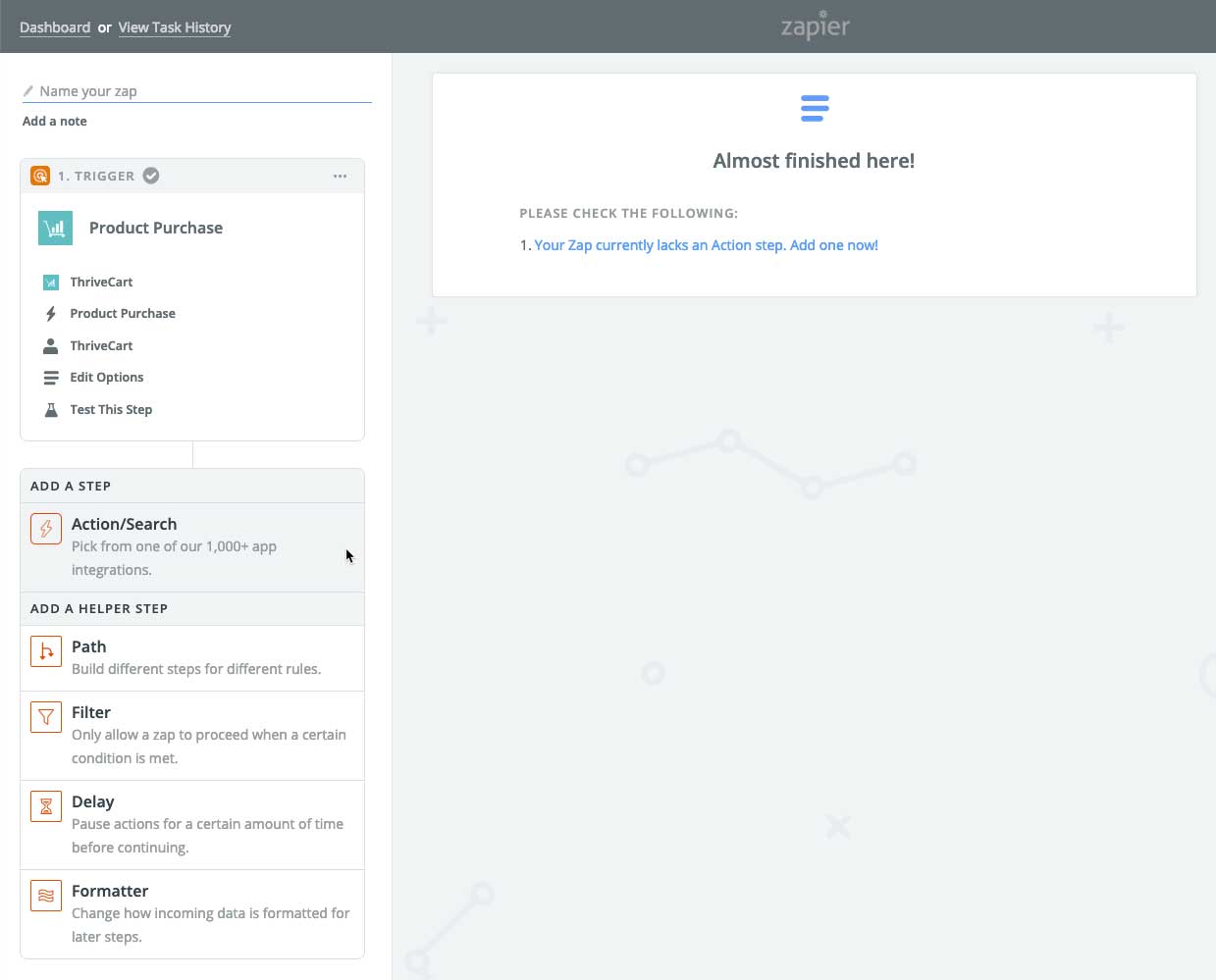The height and width of the screenshot is (980, 1216).
Task: Click the Filter funnel icon
Action: (x=46, y=717)
